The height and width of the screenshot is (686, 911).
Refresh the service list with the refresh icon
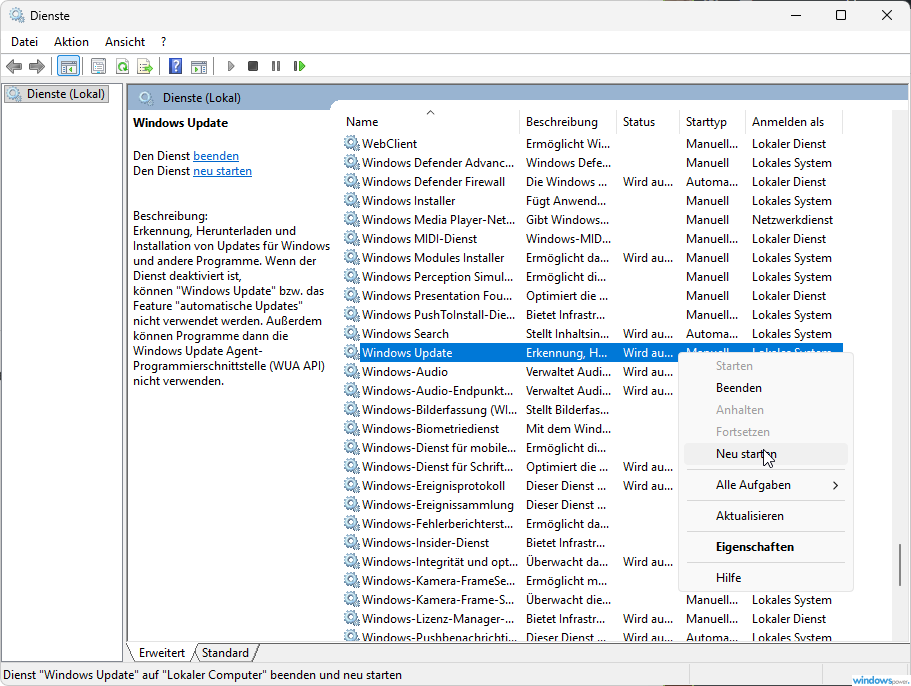(121, 66)
